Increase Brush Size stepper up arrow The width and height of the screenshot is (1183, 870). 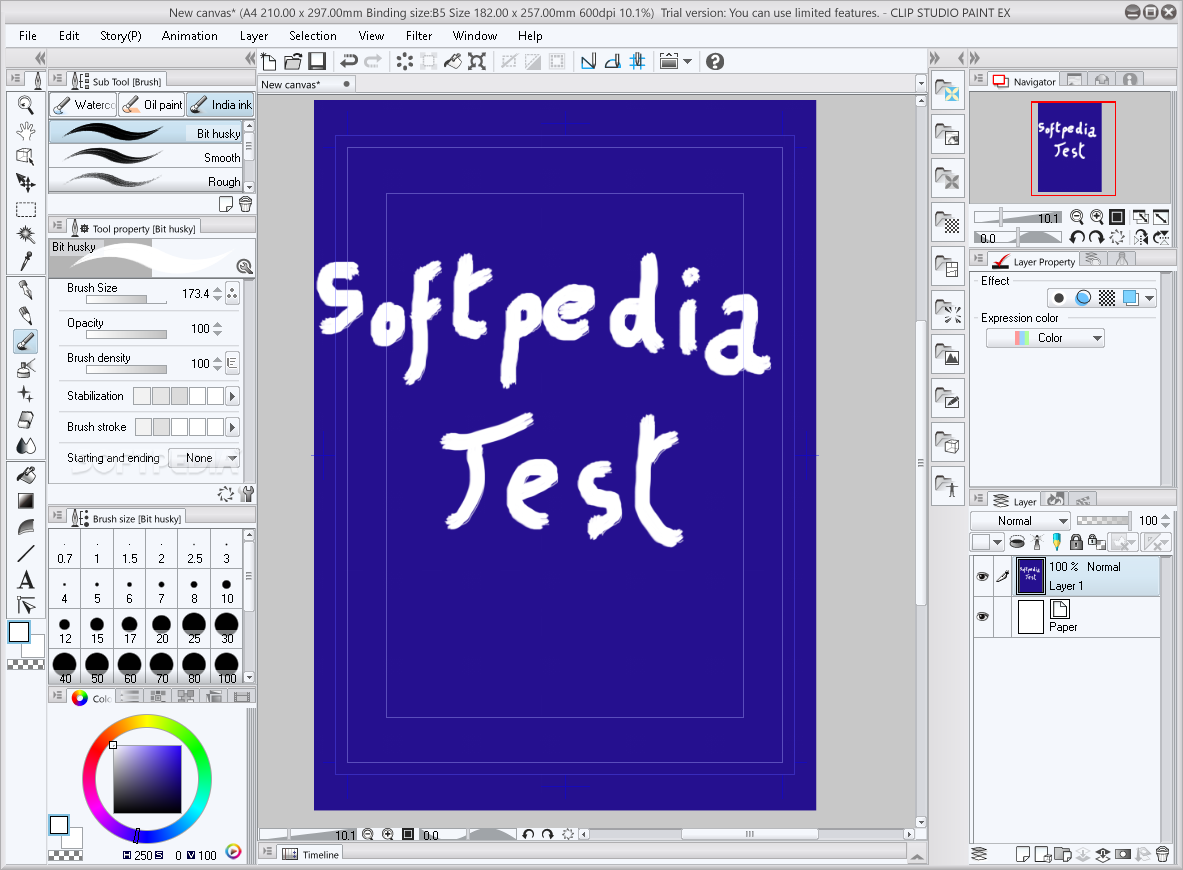pyautogui.click(x=217, y=289)
